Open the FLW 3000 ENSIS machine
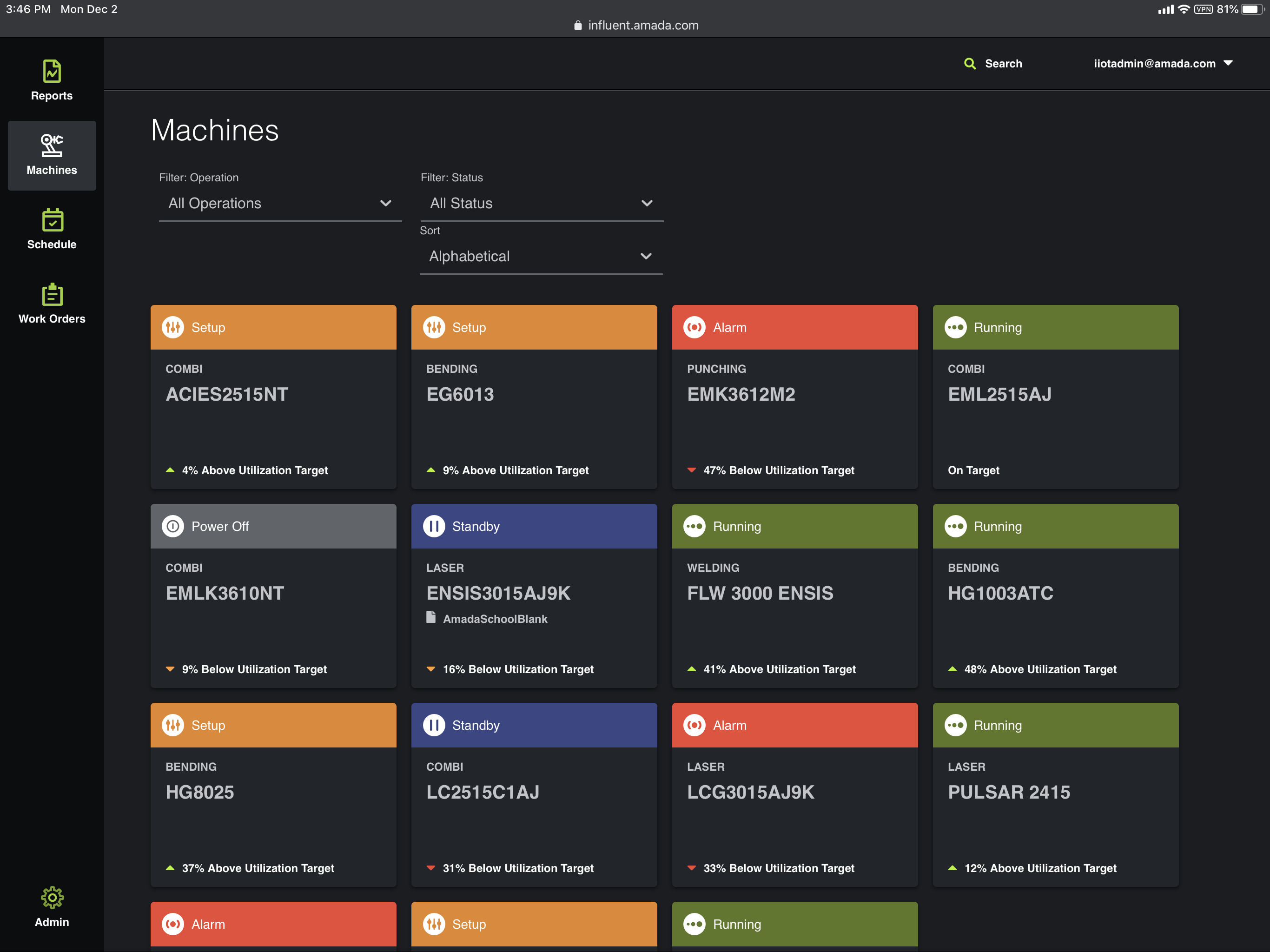Viewport: 1270px width, 952px height. (760, 593)
